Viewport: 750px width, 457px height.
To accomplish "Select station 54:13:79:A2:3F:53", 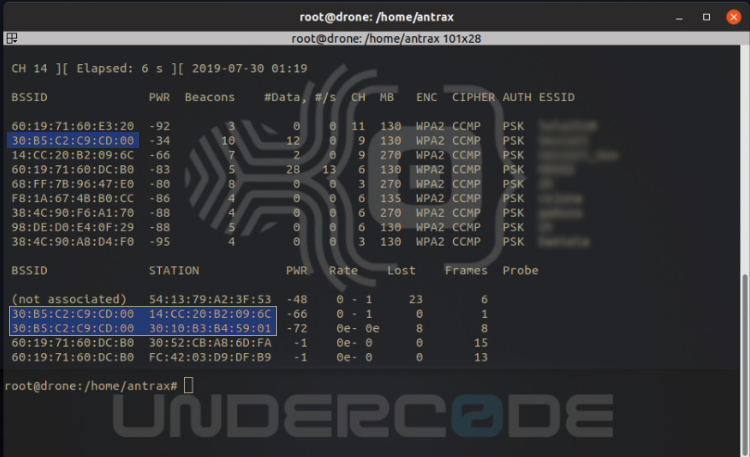I will point(210,300).
